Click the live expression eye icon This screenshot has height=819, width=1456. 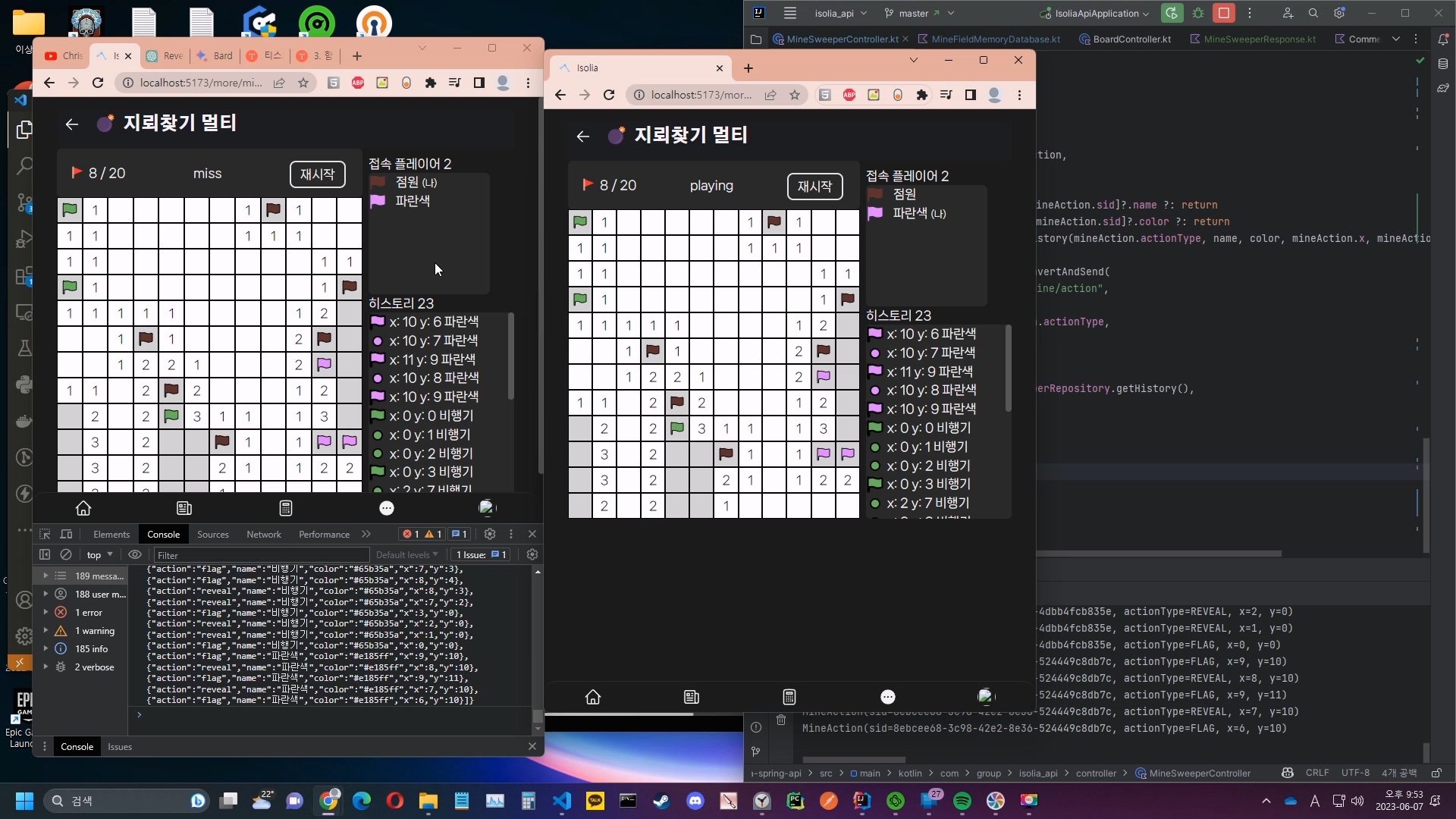(x=135, y=554)
